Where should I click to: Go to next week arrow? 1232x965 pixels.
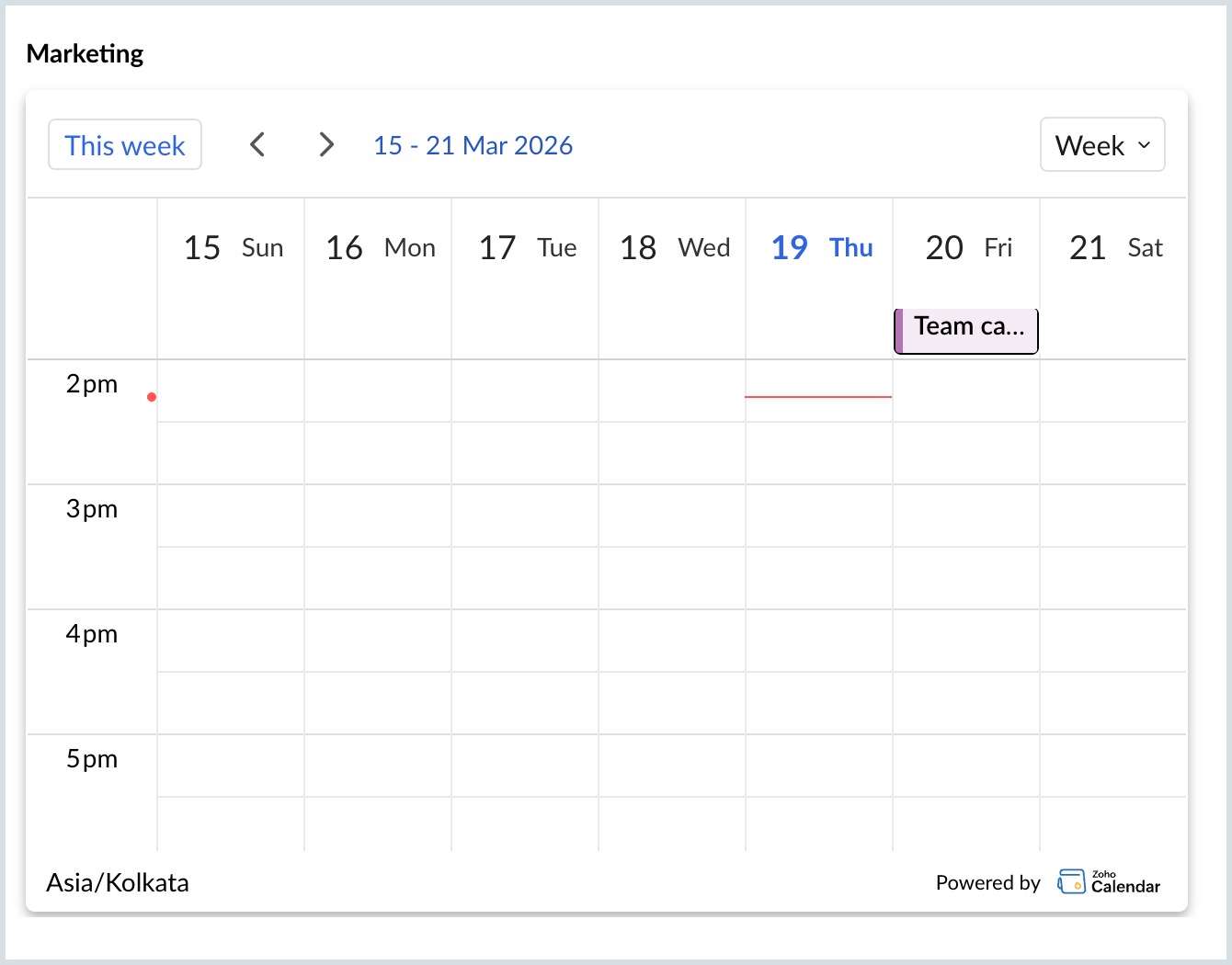(325, 145)
